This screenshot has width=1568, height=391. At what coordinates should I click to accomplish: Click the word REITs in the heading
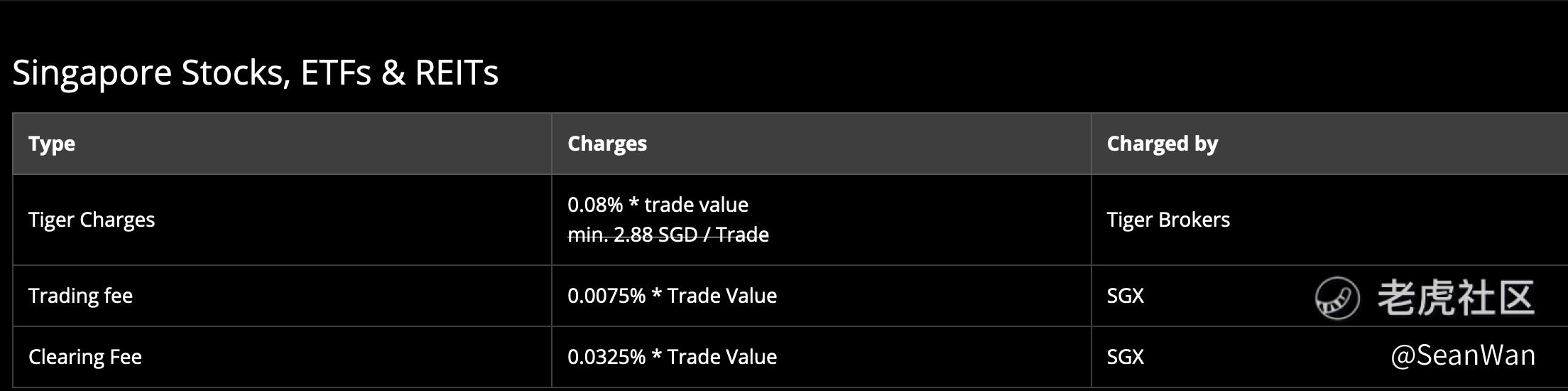[457, 73]
